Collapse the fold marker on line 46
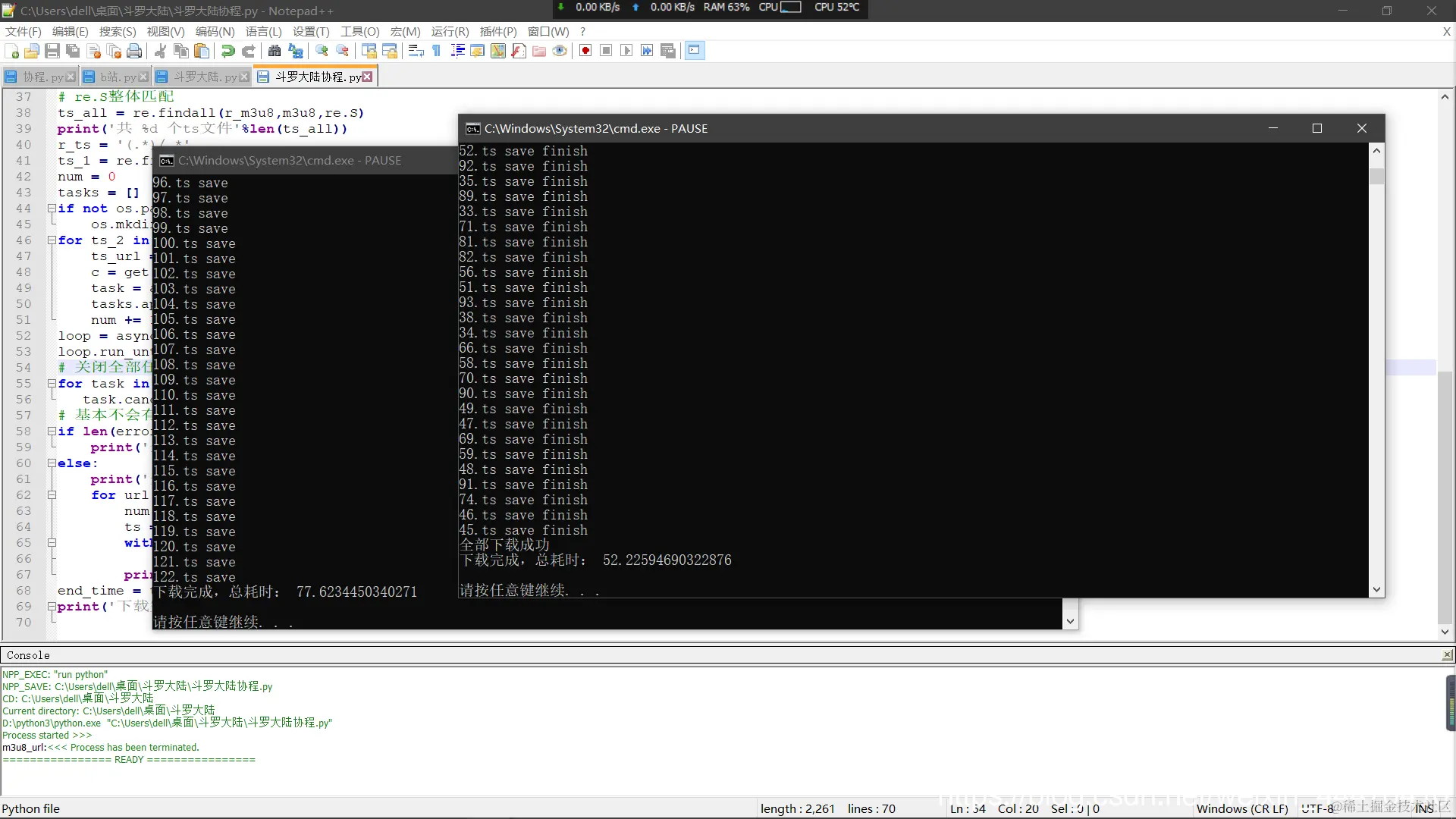Image resolution: width=1456 pixels, height=819 pixels. click(52, 240)
